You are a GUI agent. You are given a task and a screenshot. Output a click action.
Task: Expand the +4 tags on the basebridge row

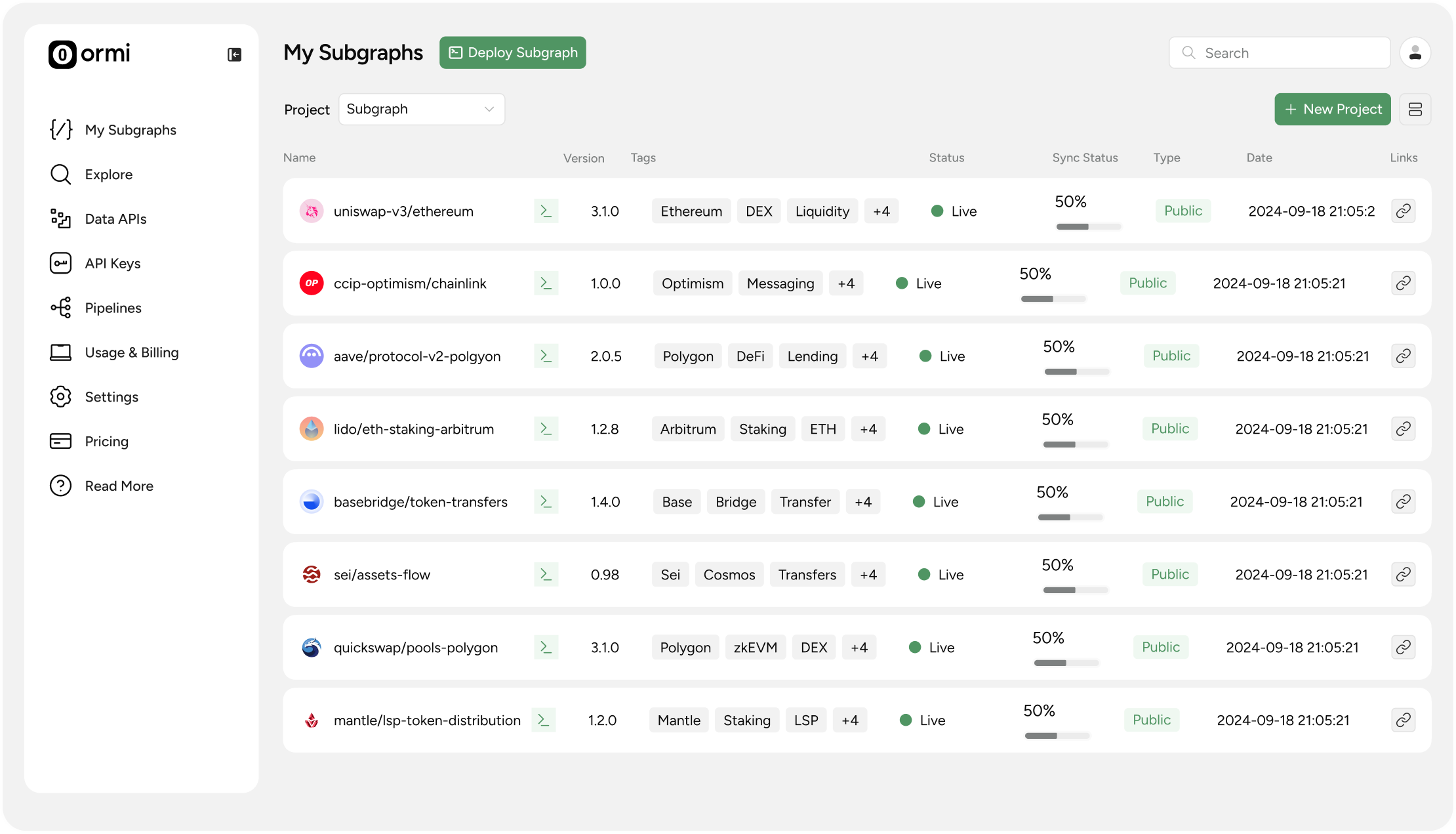coord(863,502)
